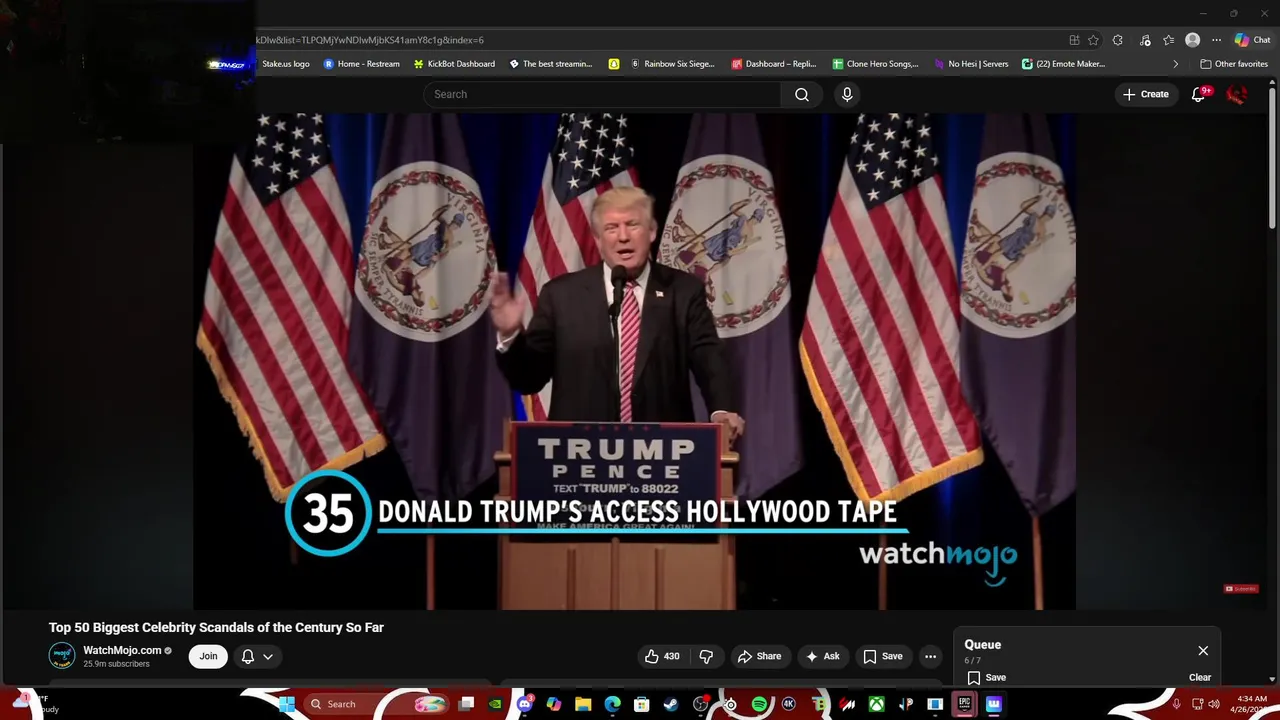Viewport: 1280px width, 720px height.
Task: Click the Join channel button
Action: [208, 656]
